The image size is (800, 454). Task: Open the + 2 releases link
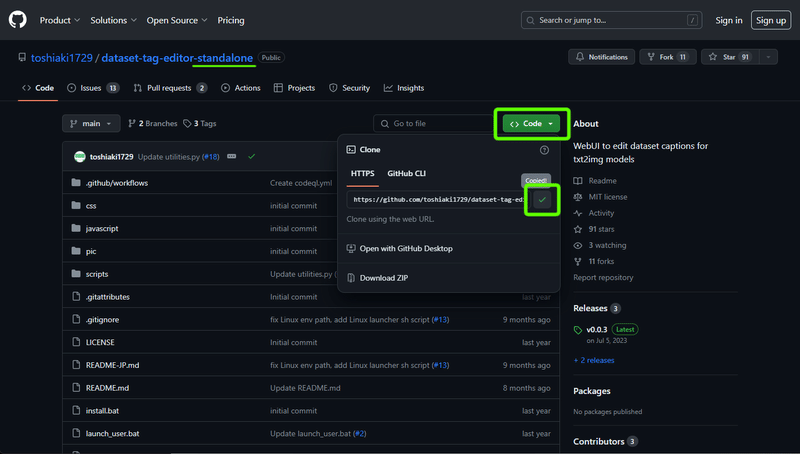coord(594,360)
